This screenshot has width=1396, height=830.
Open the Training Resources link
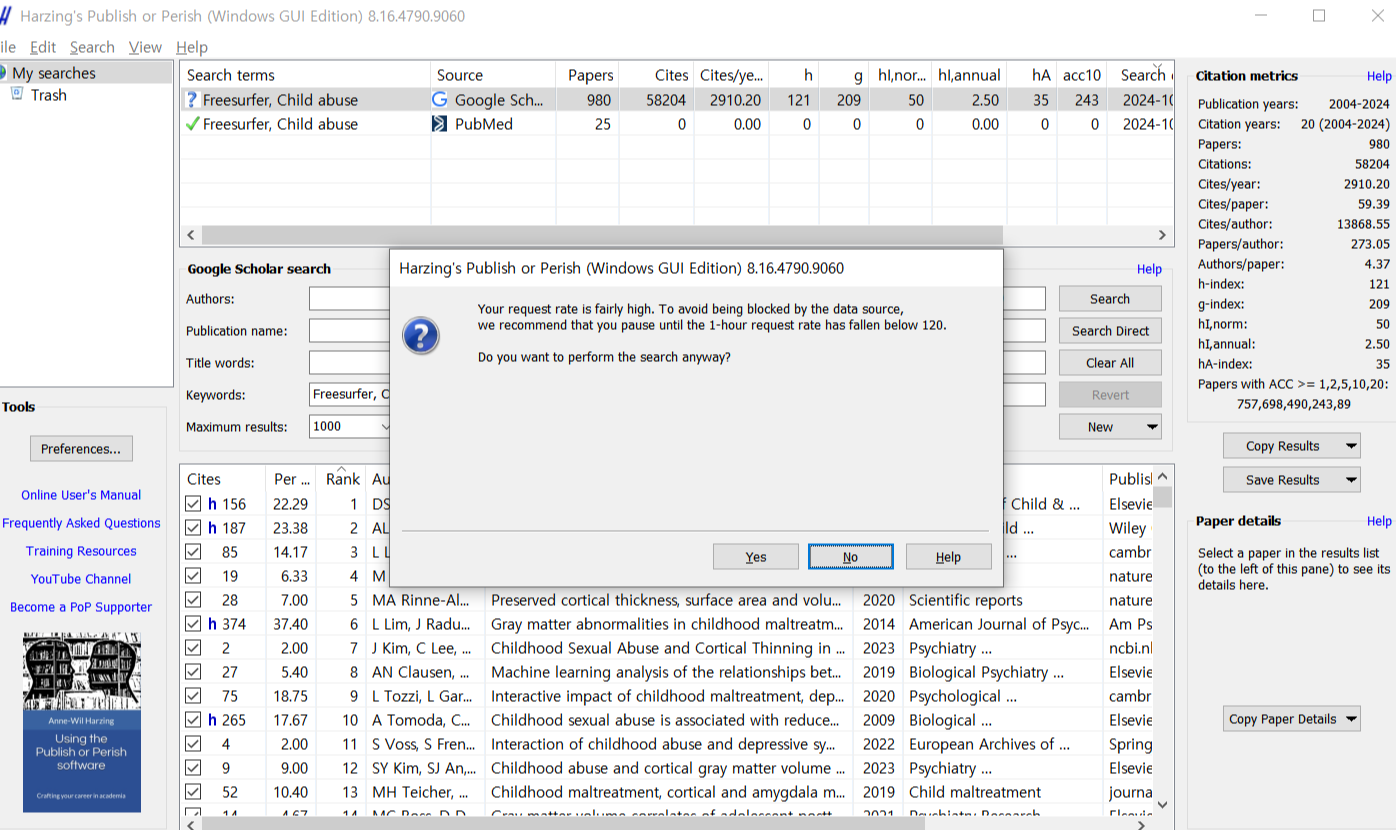coord(81,551)
